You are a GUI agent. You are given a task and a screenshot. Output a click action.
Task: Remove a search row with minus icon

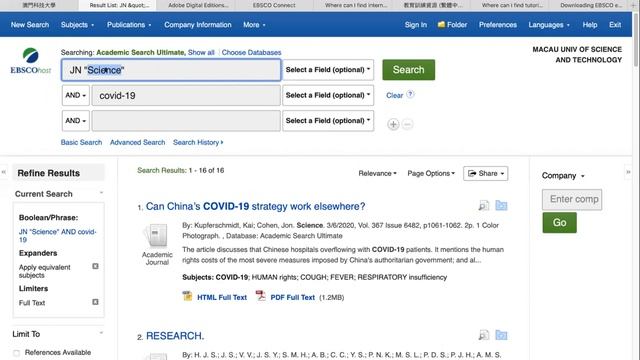coord(407,124)
